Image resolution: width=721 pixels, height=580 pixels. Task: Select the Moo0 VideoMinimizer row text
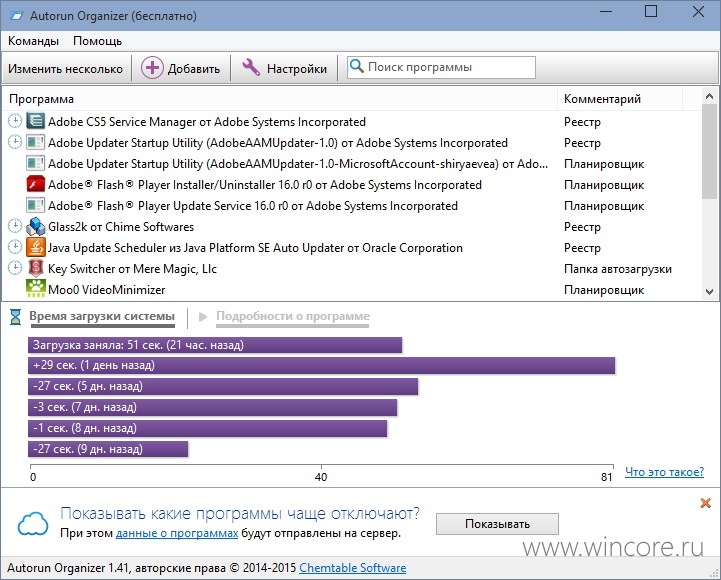pyautogui.click(x=107, y=290)
